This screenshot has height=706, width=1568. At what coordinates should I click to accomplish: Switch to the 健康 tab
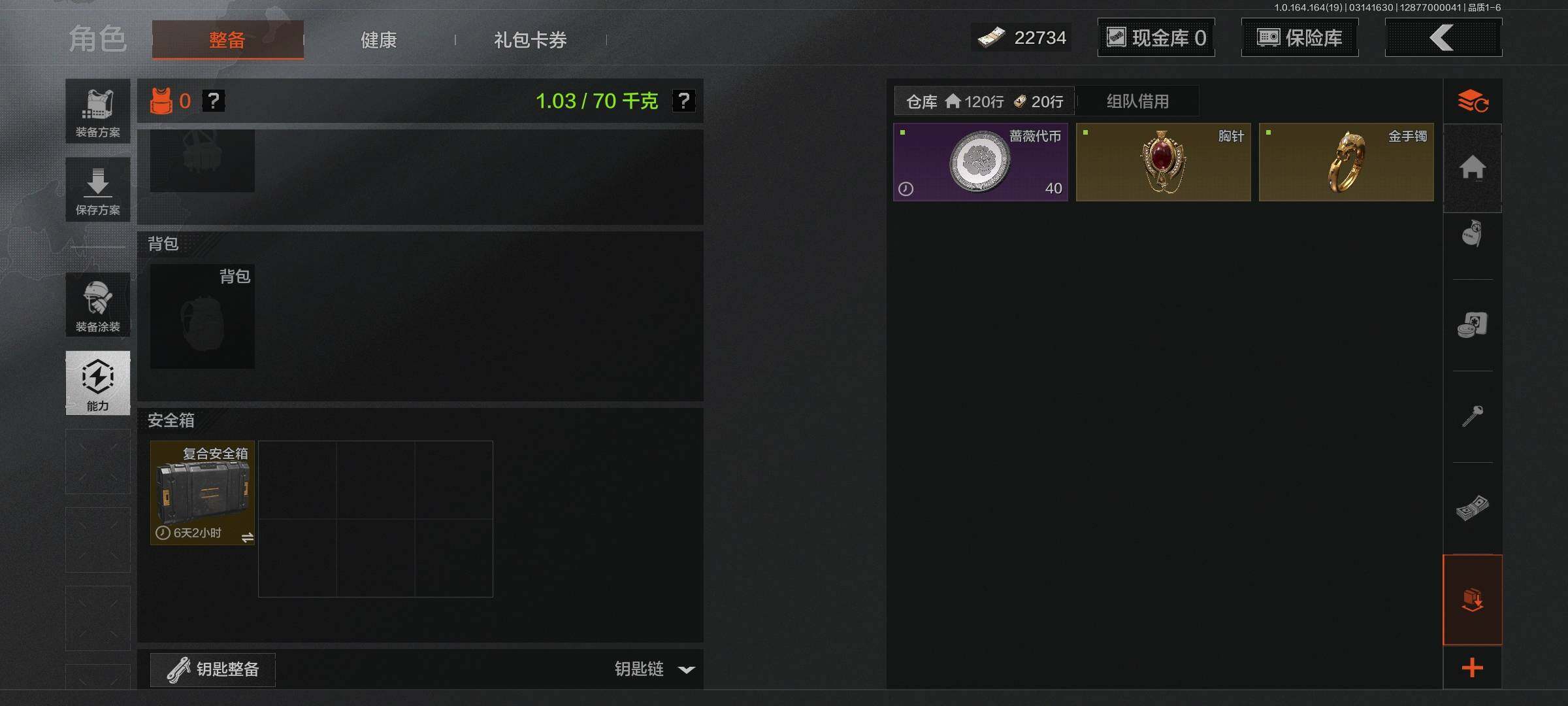coord(379,40)
